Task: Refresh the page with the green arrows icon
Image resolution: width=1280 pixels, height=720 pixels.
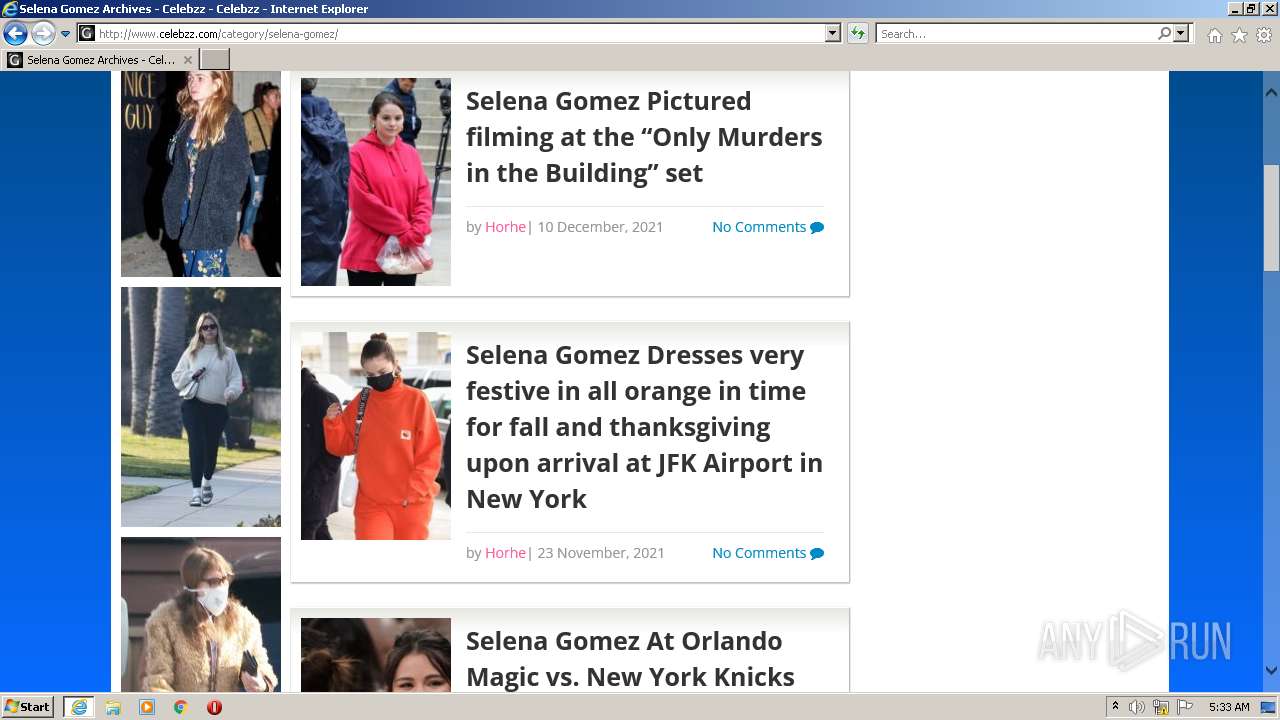Action: click(857, 34)
